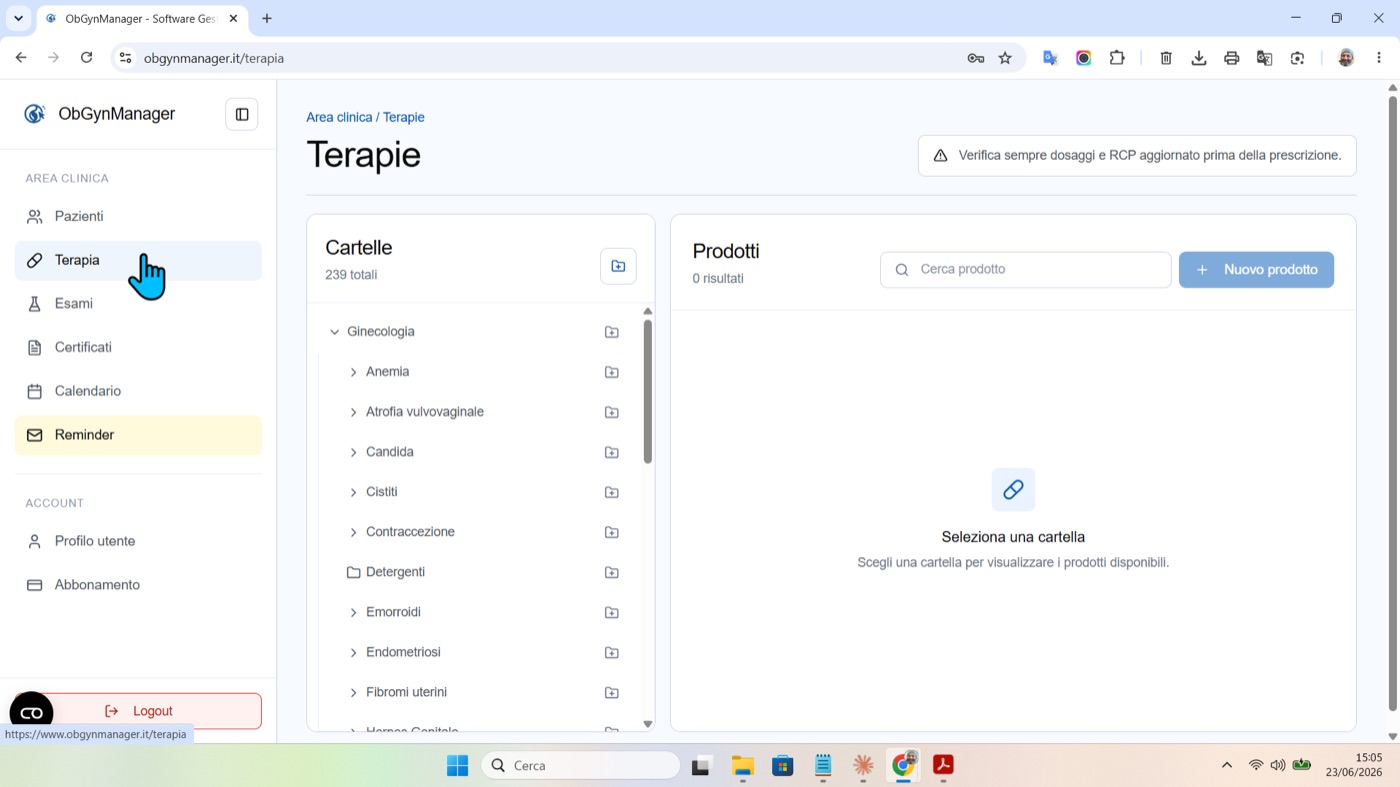Expand the Contraccezione folder chevron
The image size is (1400, 787).
[x=353, y=532]
